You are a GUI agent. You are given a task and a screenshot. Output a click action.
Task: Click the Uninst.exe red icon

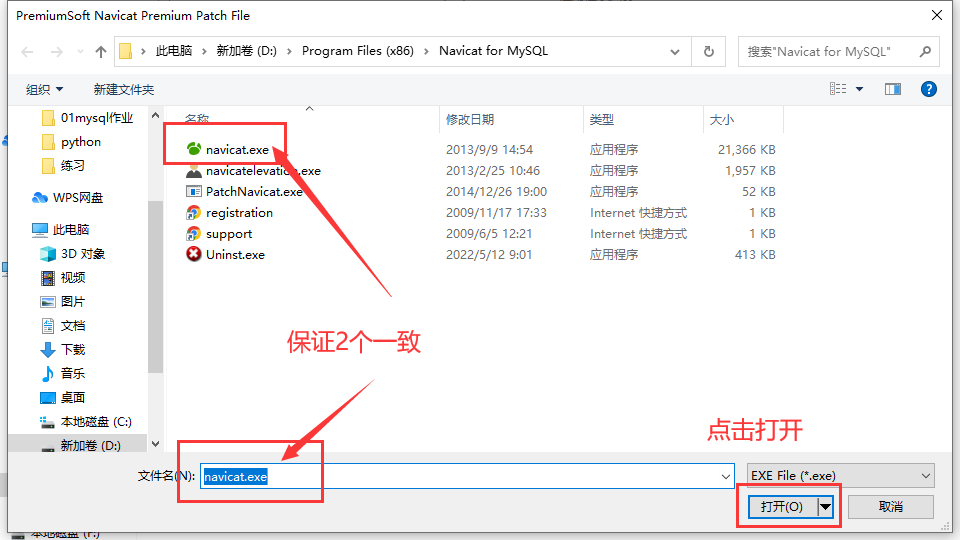[x=193, y=254]
